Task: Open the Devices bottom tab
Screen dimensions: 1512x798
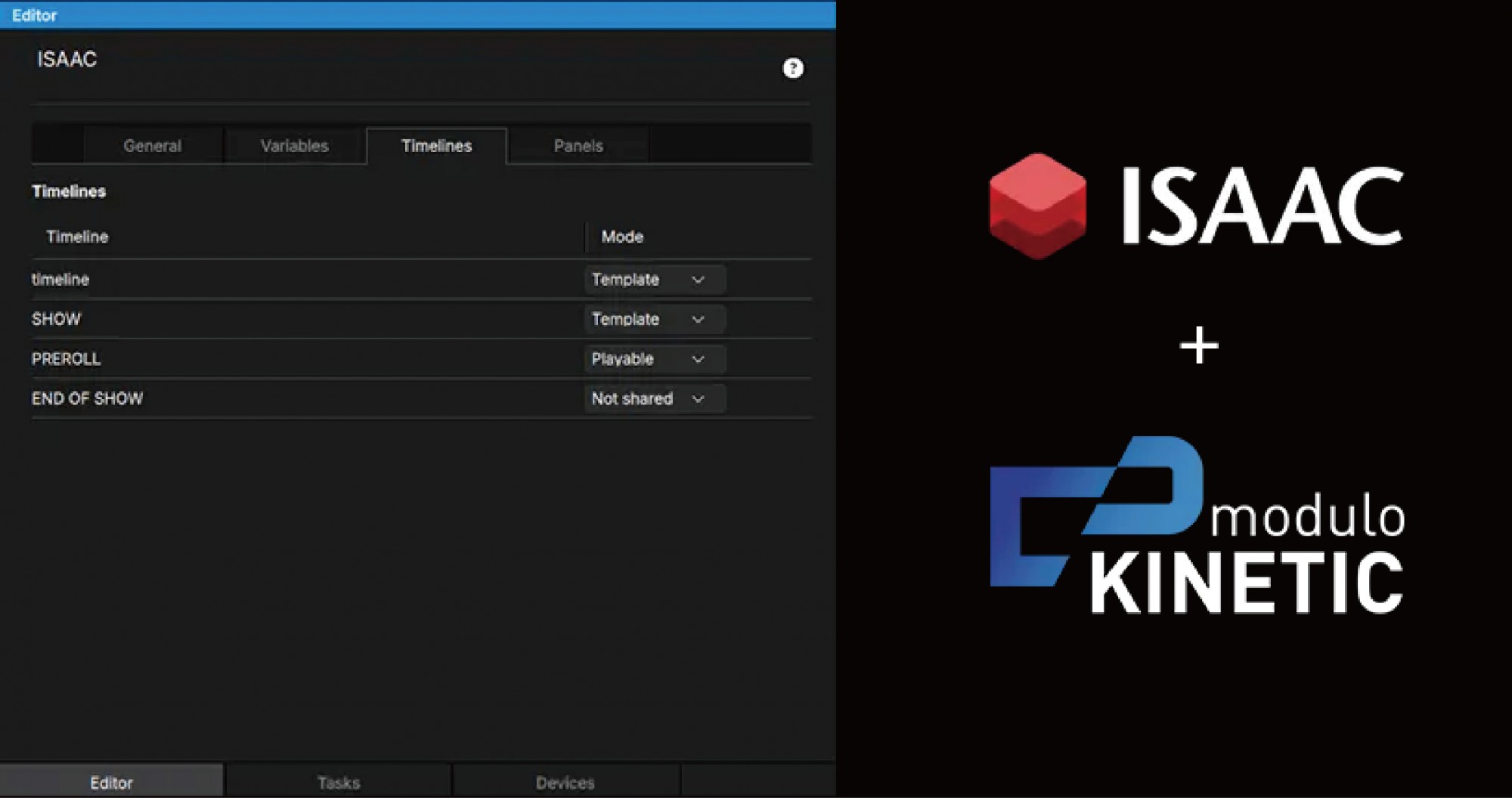Action: click(565, 782)
